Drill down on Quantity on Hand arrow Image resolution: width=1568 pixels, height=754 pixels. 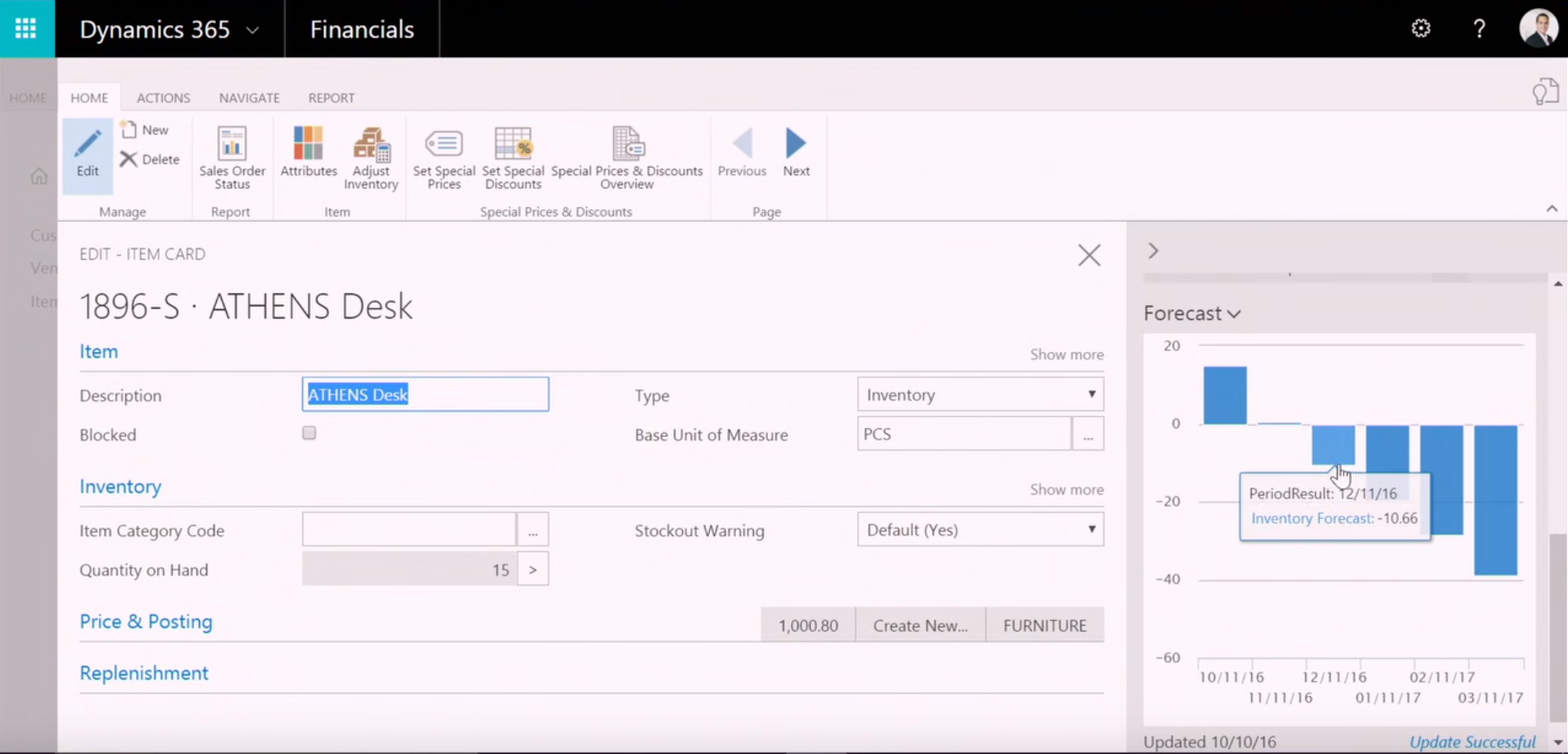[532, 569]
